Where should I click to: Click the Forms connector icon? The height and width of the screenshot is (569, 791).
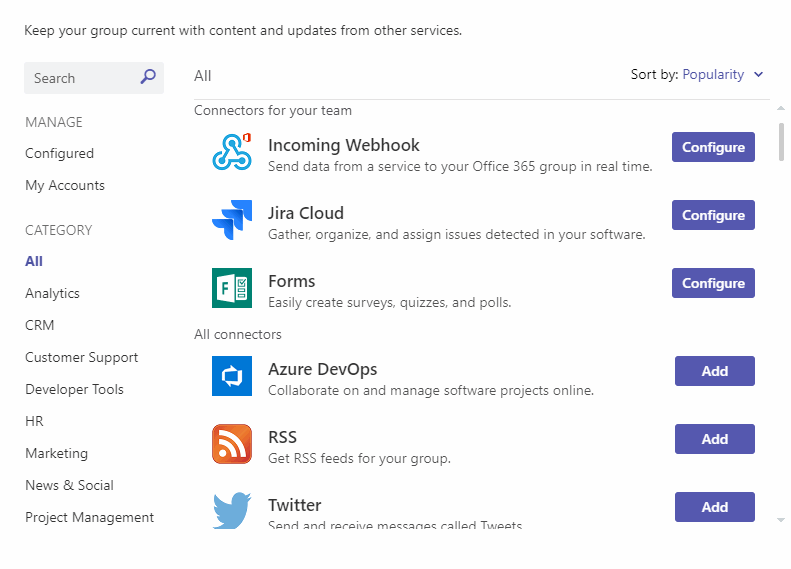tap(232, 288)
